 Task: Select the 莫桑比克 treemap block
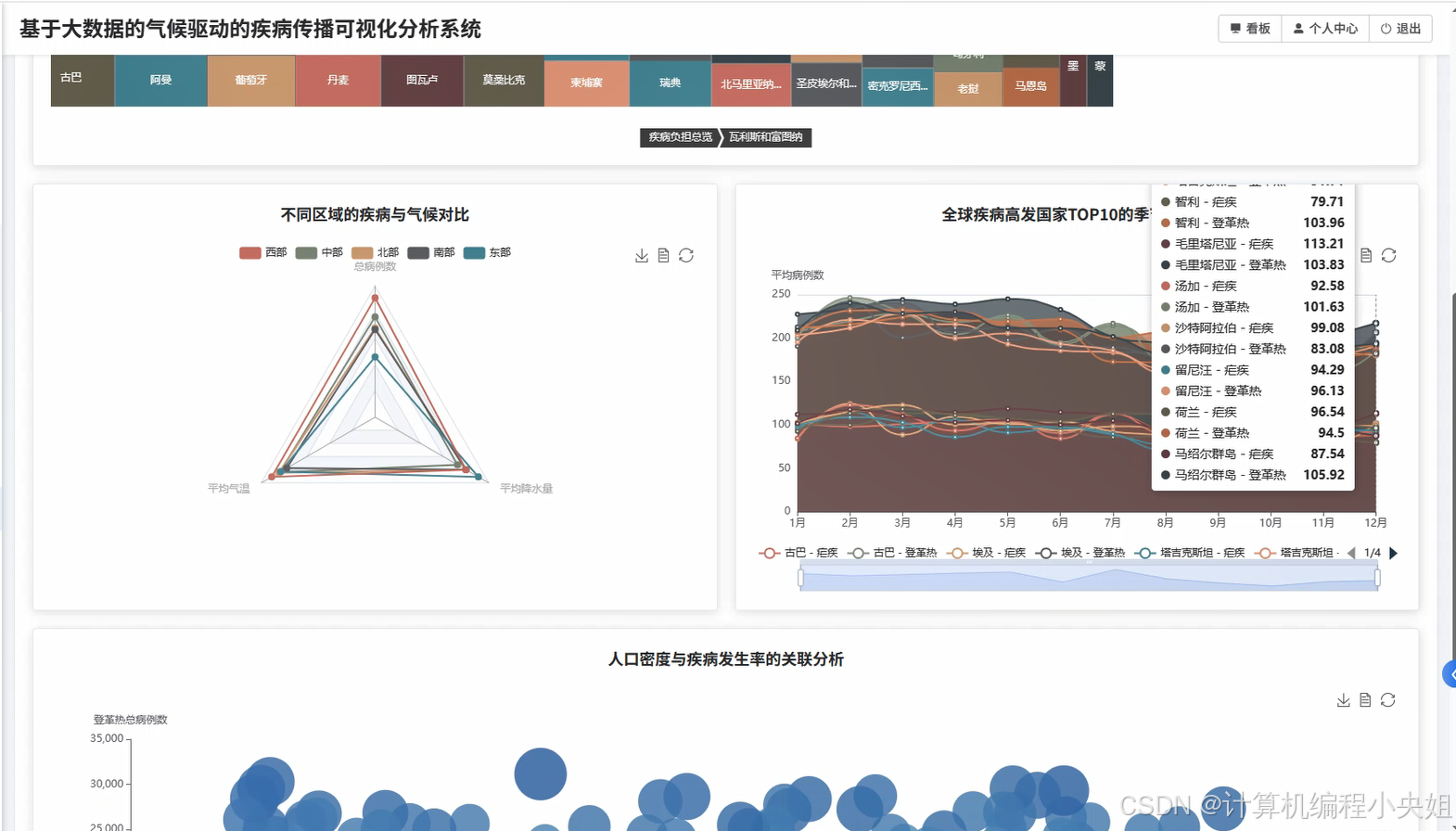(x=504, y=80)
